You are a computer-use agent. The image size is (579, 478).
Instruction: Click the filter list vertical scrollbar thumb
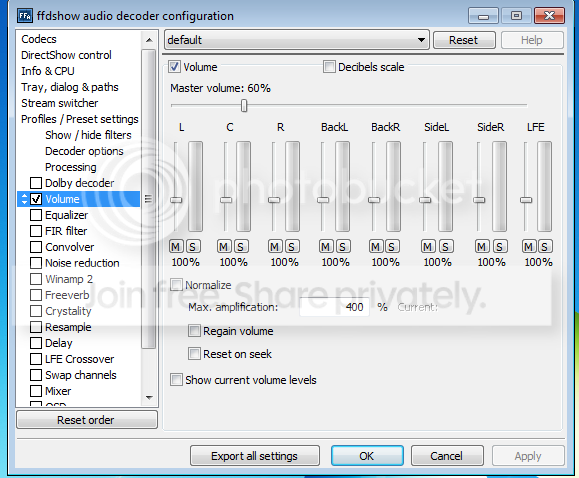point(149,199)
